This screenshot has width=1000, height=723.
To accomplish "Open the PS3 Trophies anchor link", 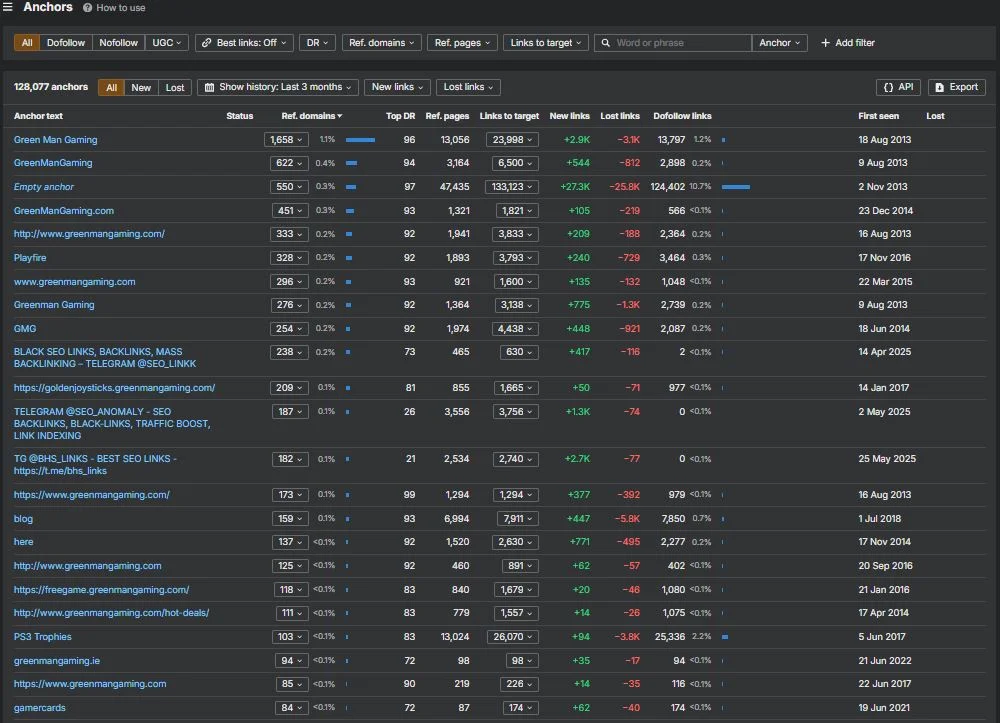I will (x=43, y=637).
